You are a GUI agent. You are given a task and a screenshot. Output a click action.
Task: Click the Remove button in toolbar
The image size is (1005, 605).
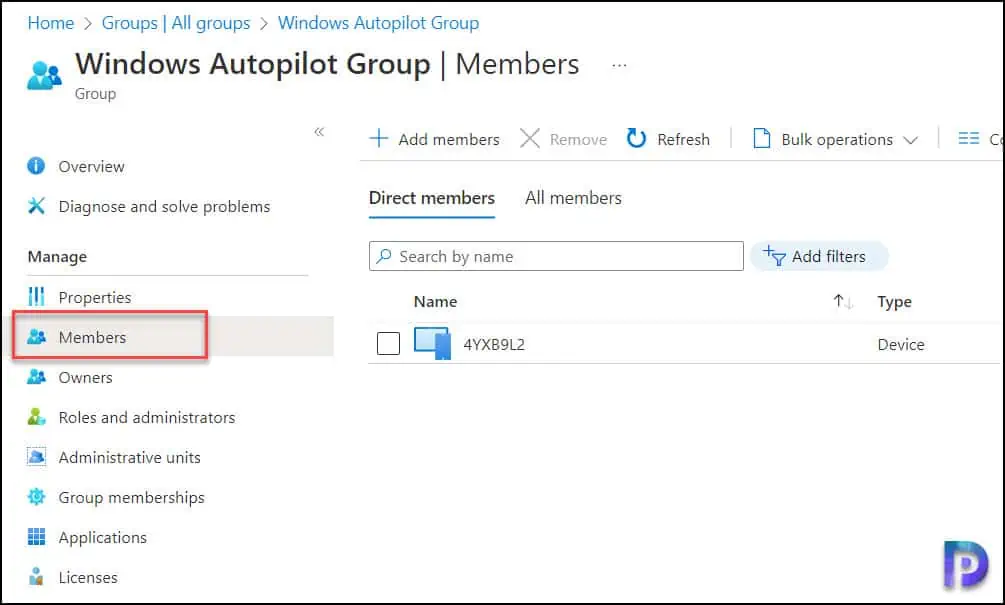[563, 139]
